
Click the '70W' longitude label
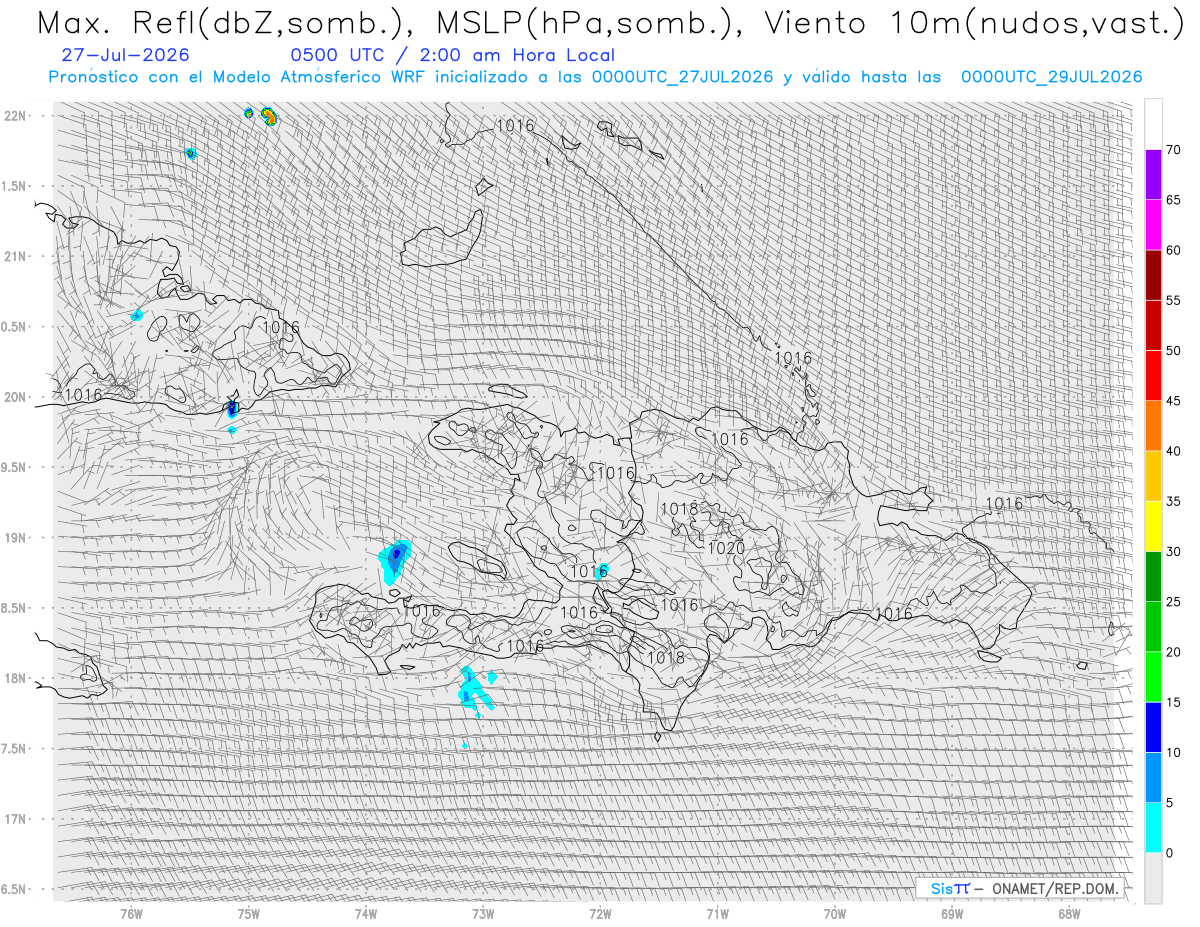[x=834, y=913]
